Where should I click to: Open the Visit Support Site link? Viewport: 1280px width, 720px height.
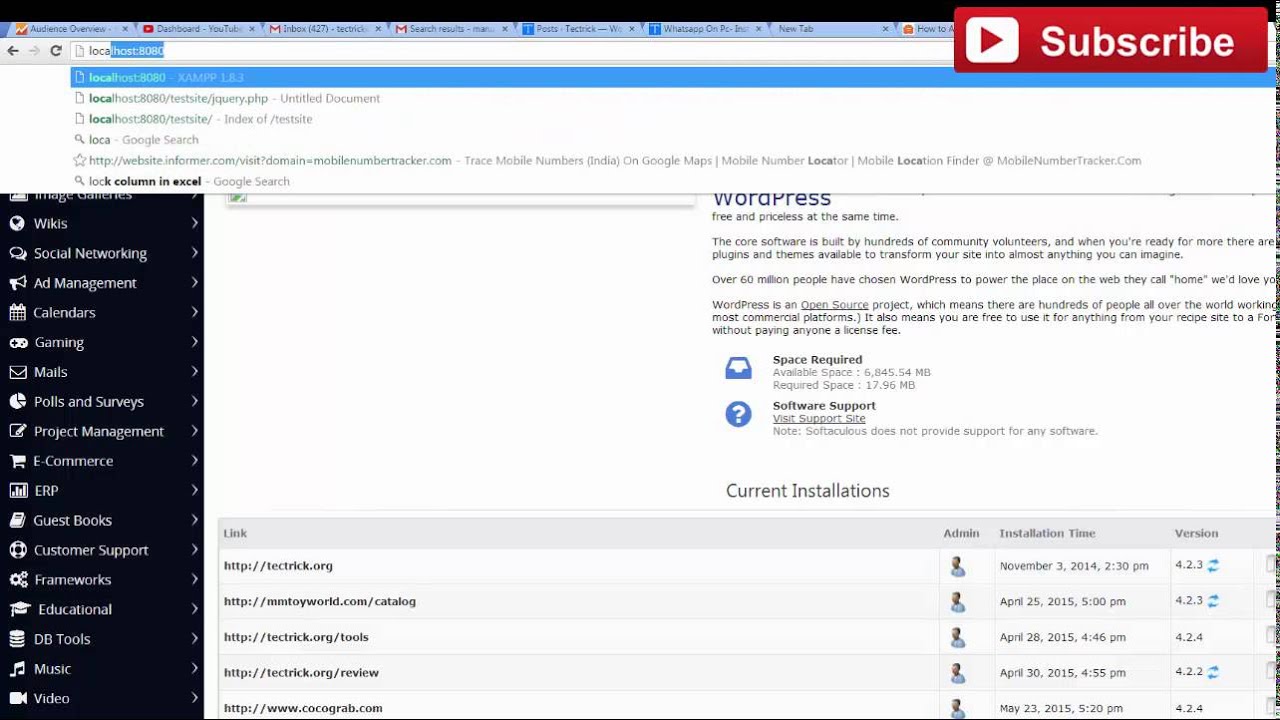pyautogui.click(x=819, y=418)
